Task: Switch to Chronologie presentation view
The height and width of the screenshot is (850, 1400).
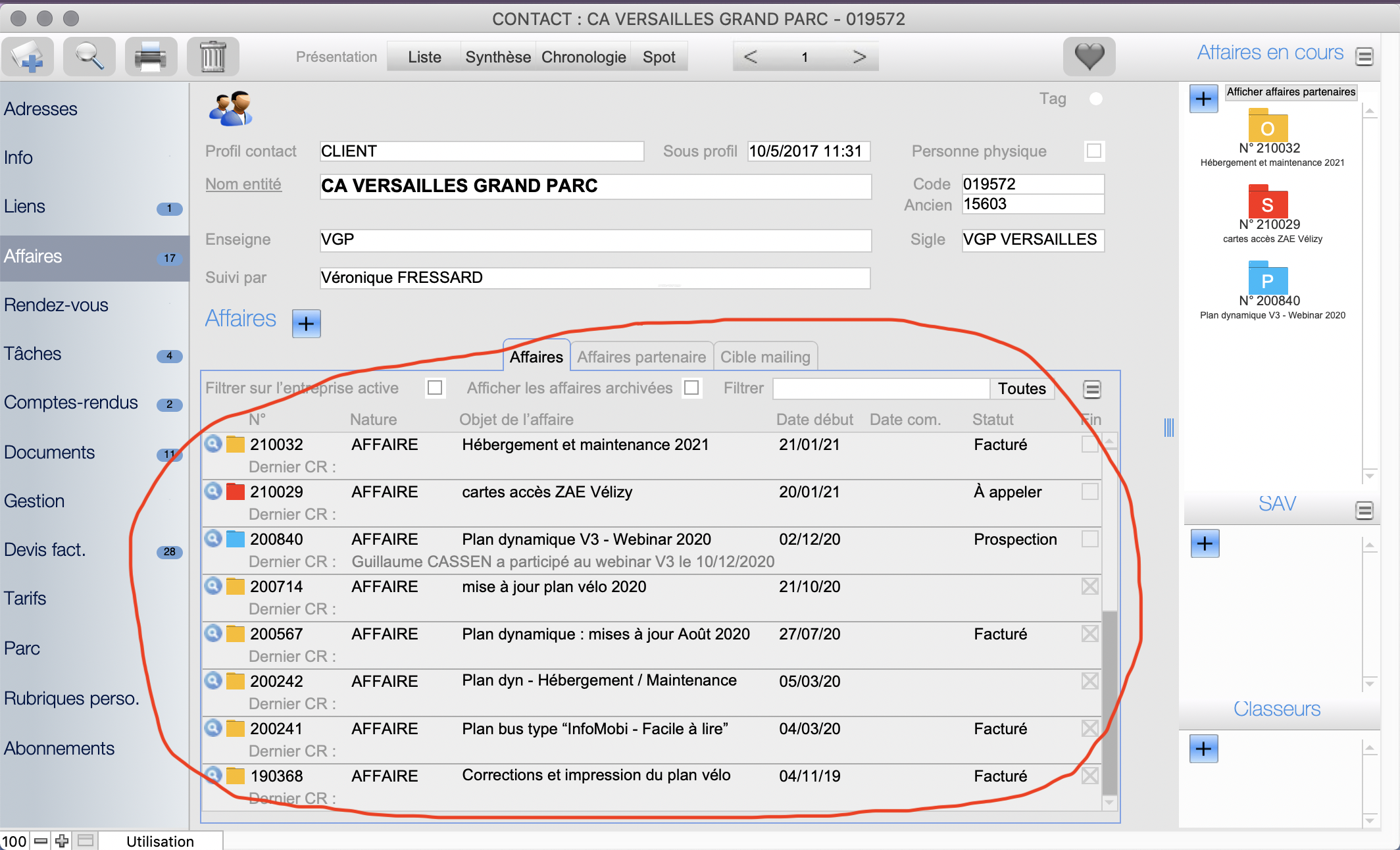Action: pyautogui.click(x=583, y=57)
